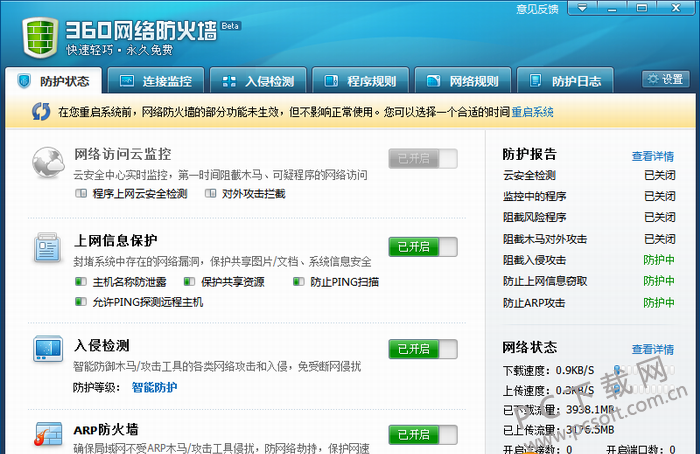The width and height of the screenshot is (700, 454).
Task: Click the document icon for 上网信息保护
Action: pos(47,248)
